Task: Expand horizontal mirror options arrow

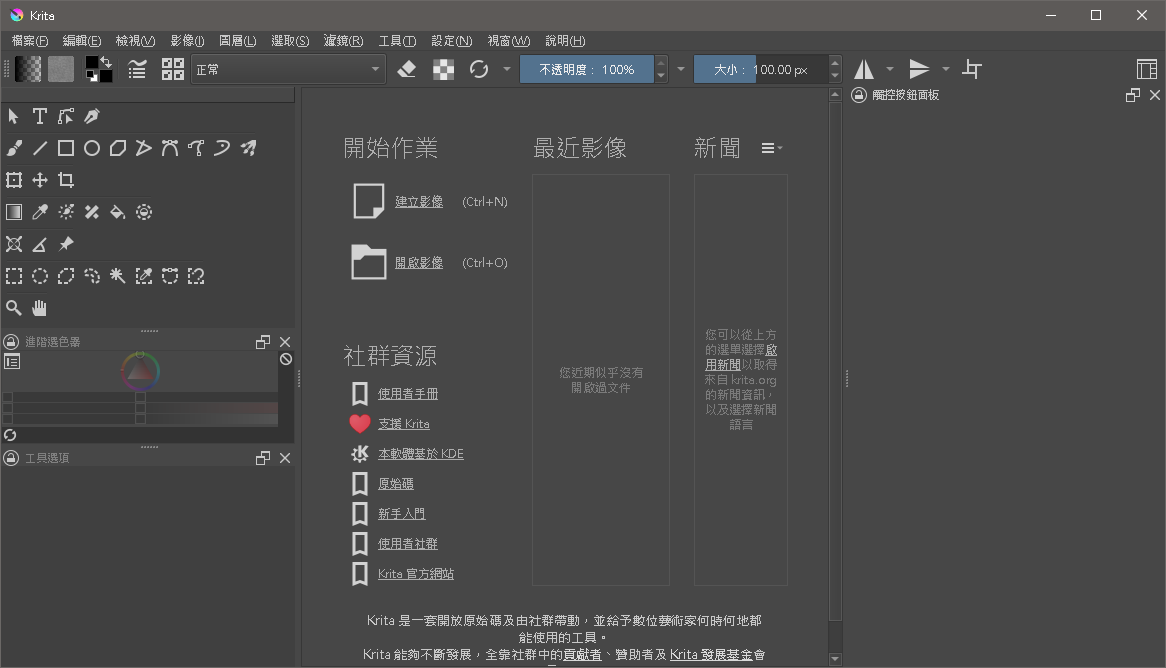Action: [890, 69]
